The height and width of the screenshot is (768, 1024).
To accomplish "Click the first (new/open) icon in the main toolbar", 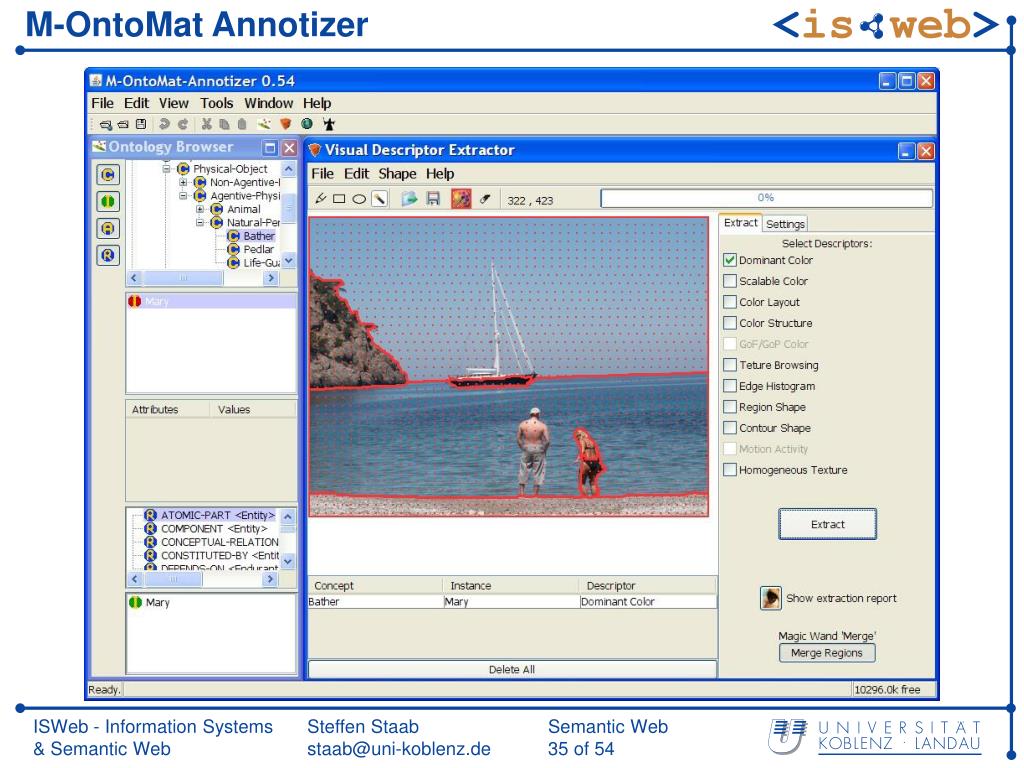I will [105, 124].
